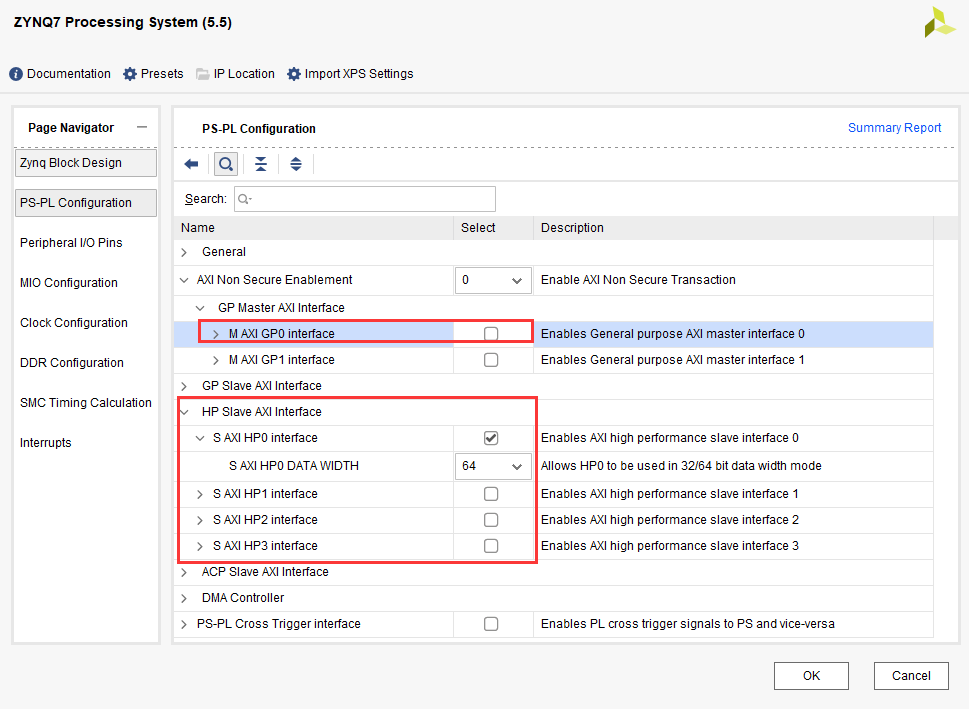Expand S AXI HP3 interface row
The image size is (969, 709).
coord(200,546)
